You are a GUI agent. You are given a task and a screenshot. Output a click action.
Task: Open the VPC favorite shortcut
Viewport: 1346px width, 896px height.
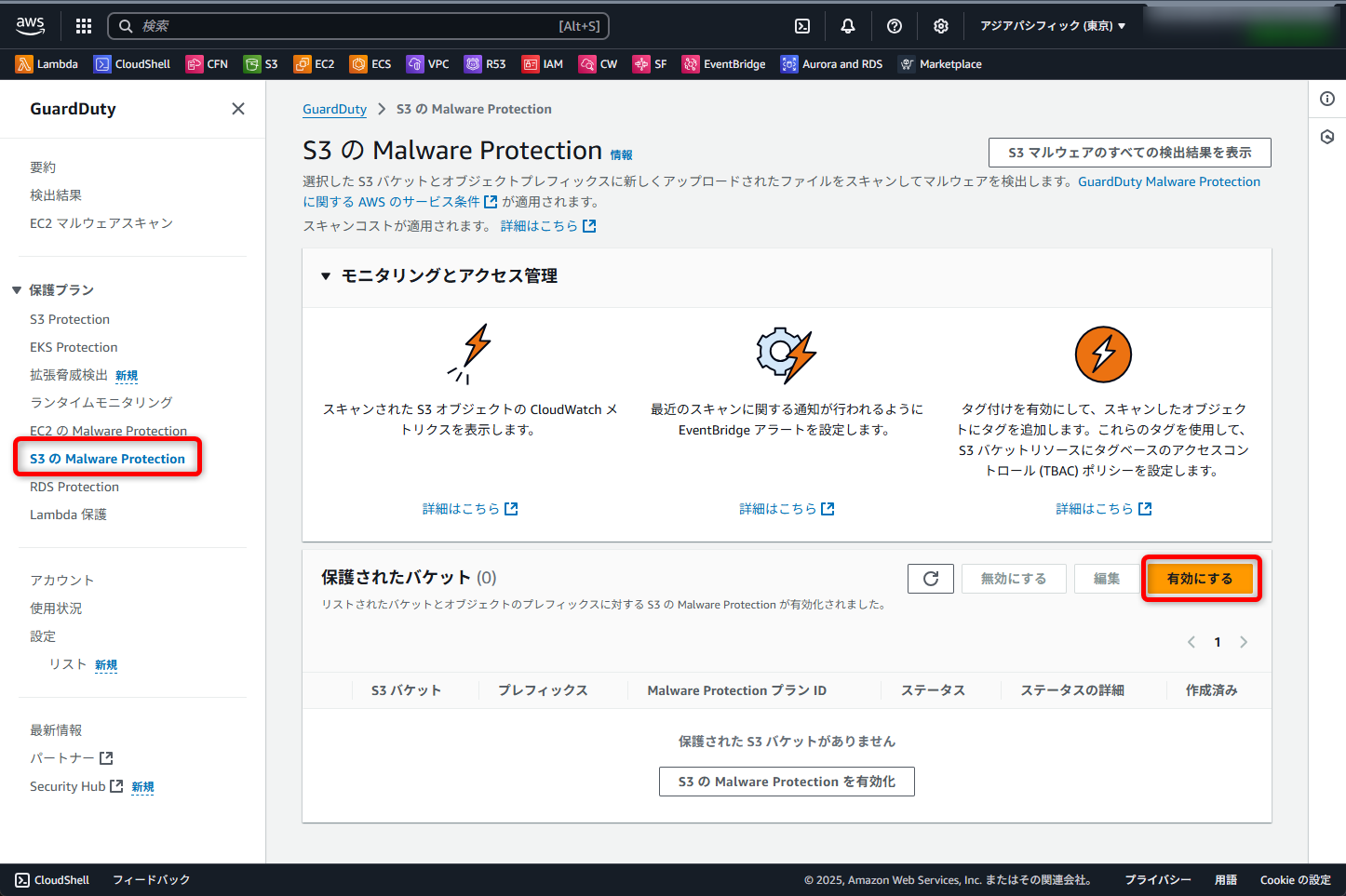428,64
